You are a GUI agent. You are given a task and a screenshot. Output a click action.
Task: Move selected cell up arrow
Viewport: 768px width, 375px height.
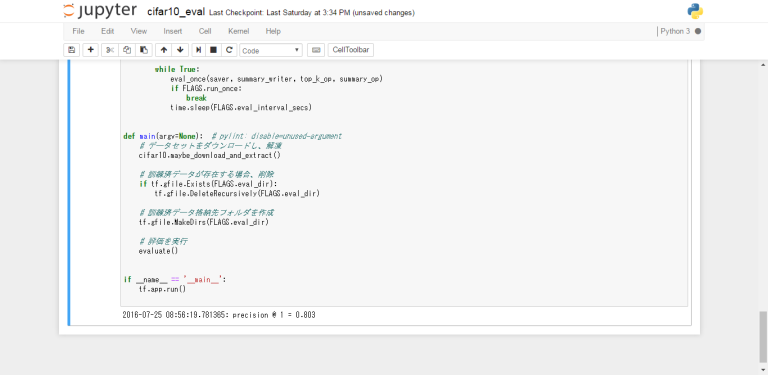tap(164, 50)
